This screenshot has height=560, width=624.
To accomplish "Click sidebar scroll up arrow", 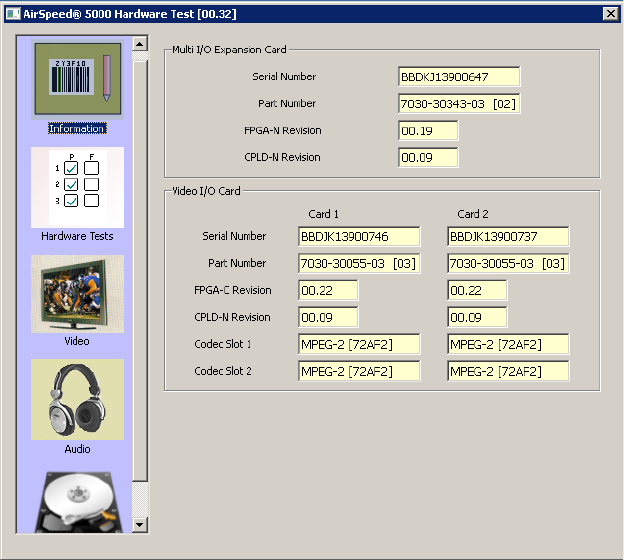I will coord(140,43).
